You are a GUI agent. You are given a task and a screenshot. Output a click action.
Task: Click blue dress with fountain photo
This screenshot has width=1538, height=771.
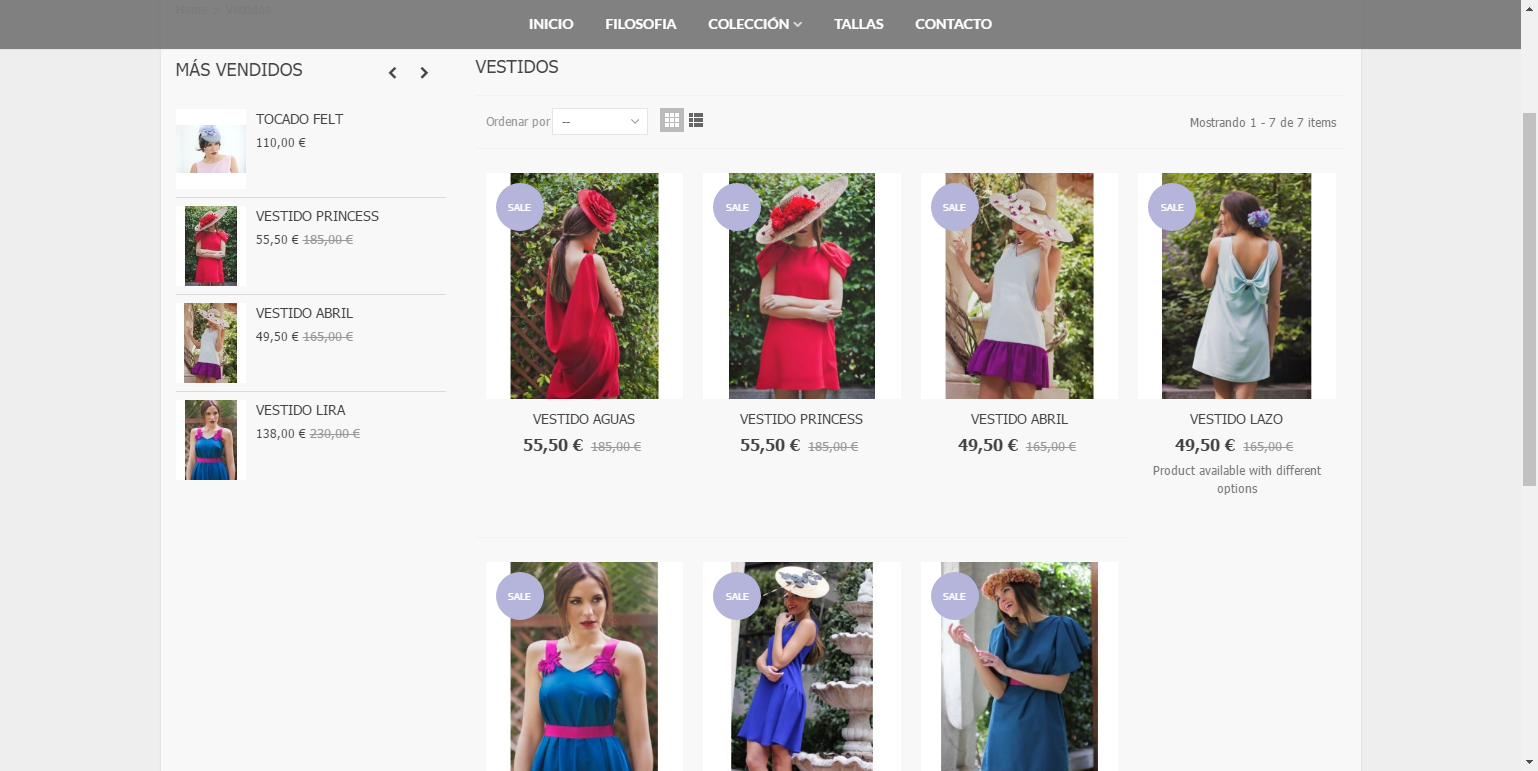[802, 666]
